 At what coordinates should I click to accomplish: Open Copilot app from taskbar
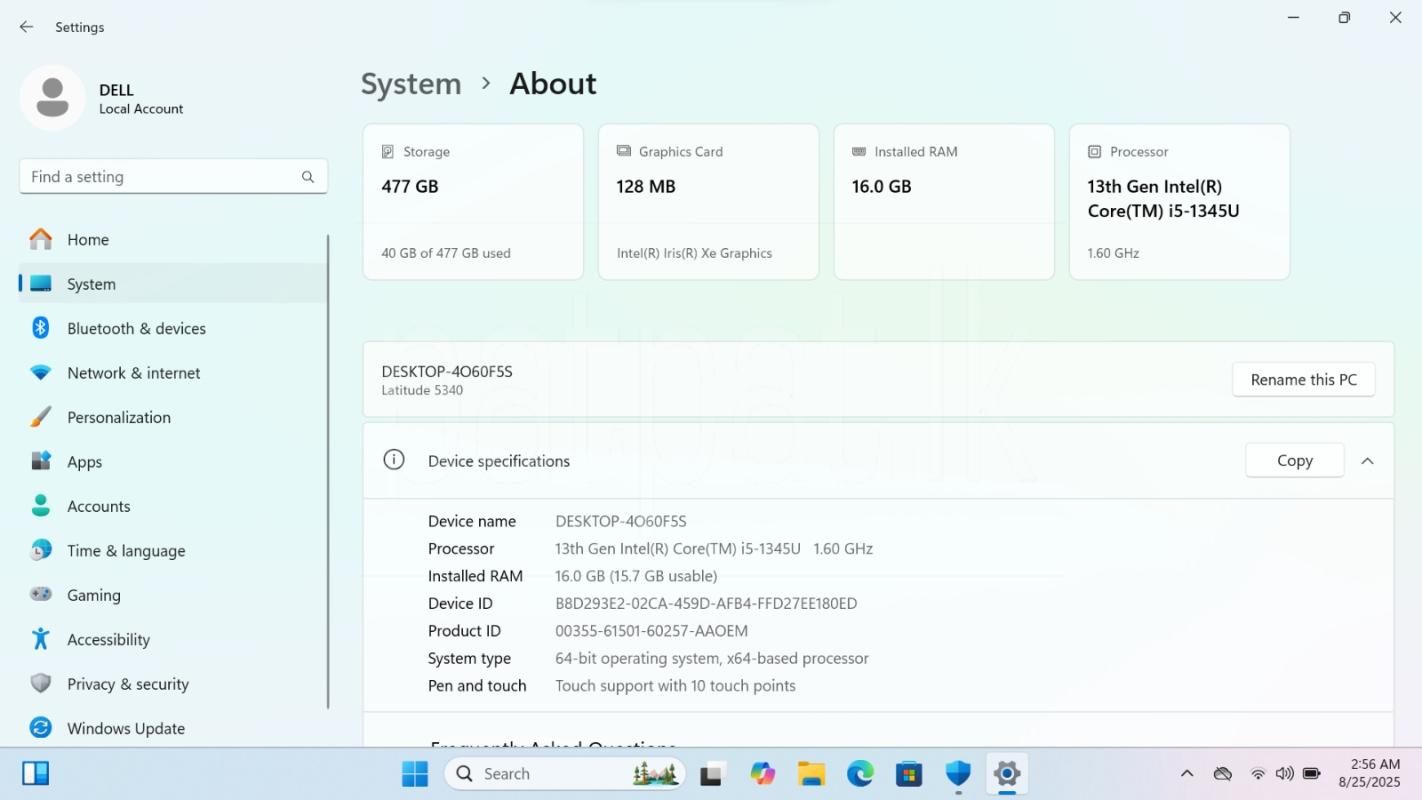[x=763, y=773]
